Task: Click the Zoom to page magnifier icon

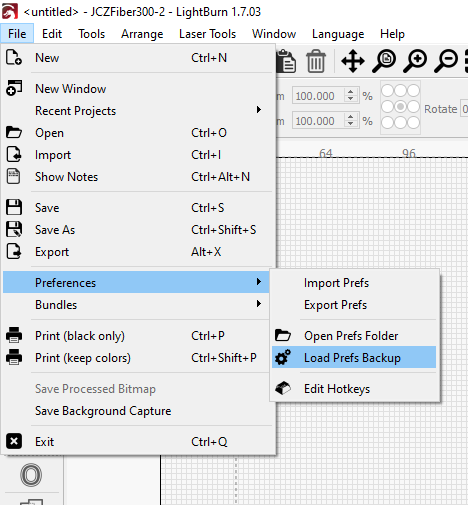Action: [x=384, y=61]
